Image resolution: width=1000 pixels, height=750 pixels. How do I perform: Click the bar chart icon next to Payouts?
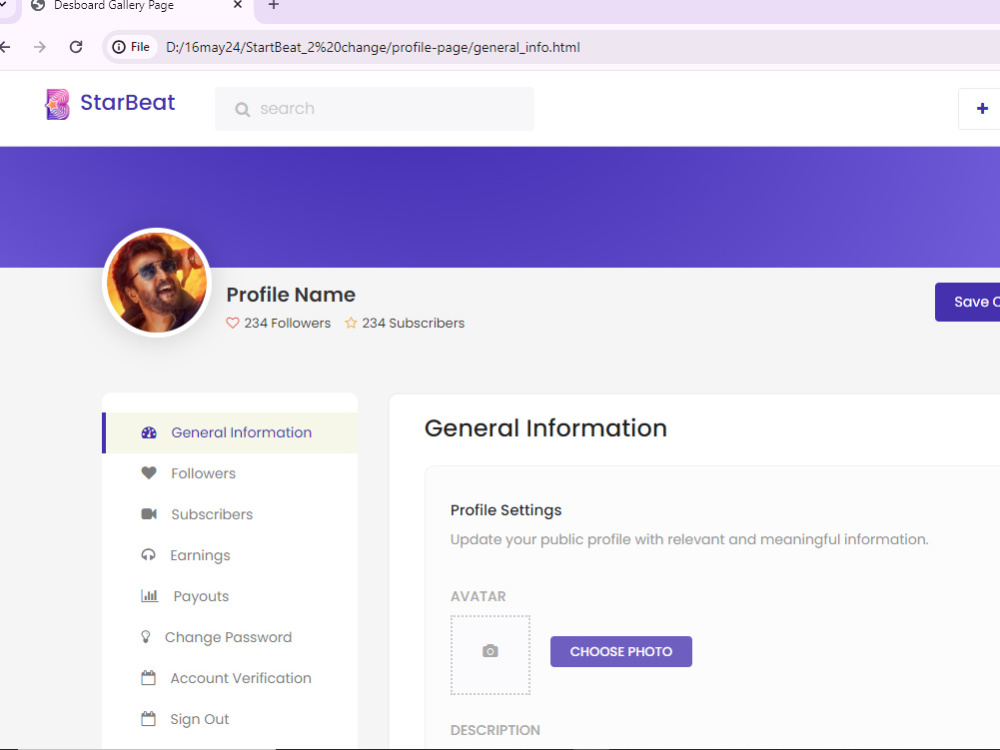click(149, 596)
